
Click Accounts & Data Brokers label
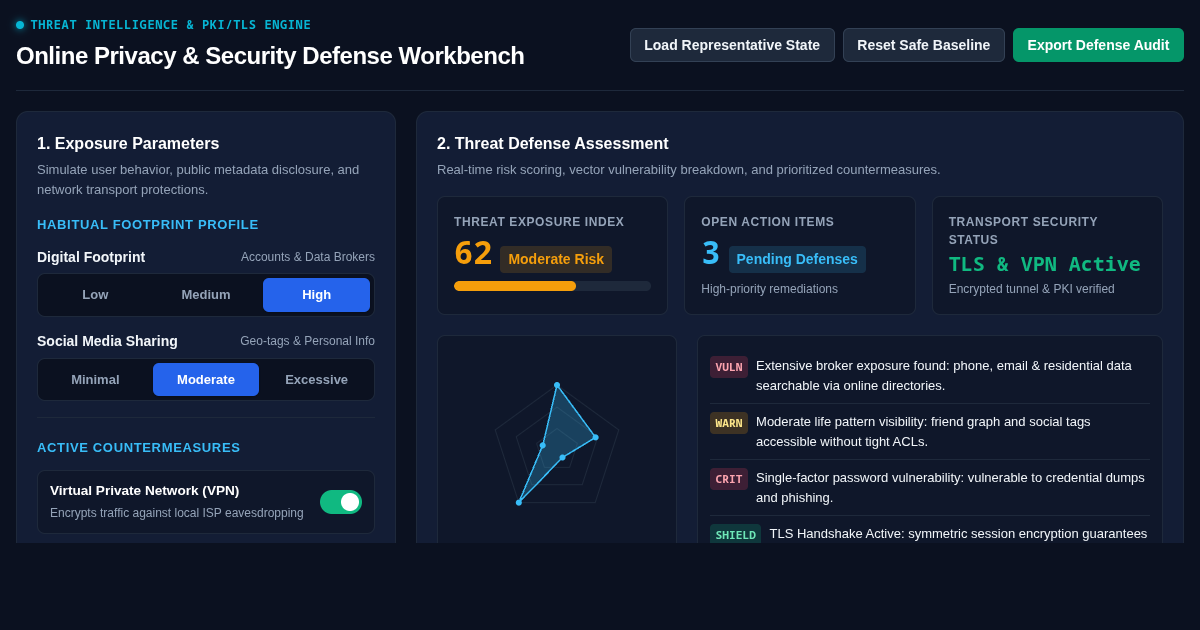click(308, 257)
